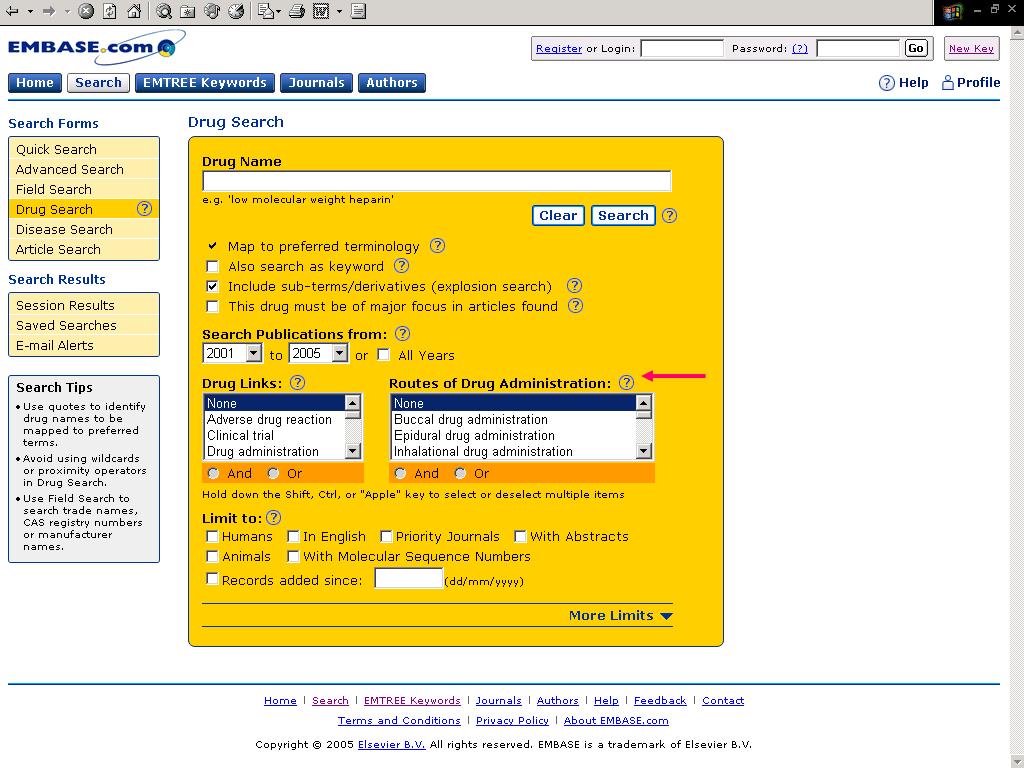Viewport: 1024px width, 768px height.
Task: Click into the Drug Name field
Action: click(437, 181)
